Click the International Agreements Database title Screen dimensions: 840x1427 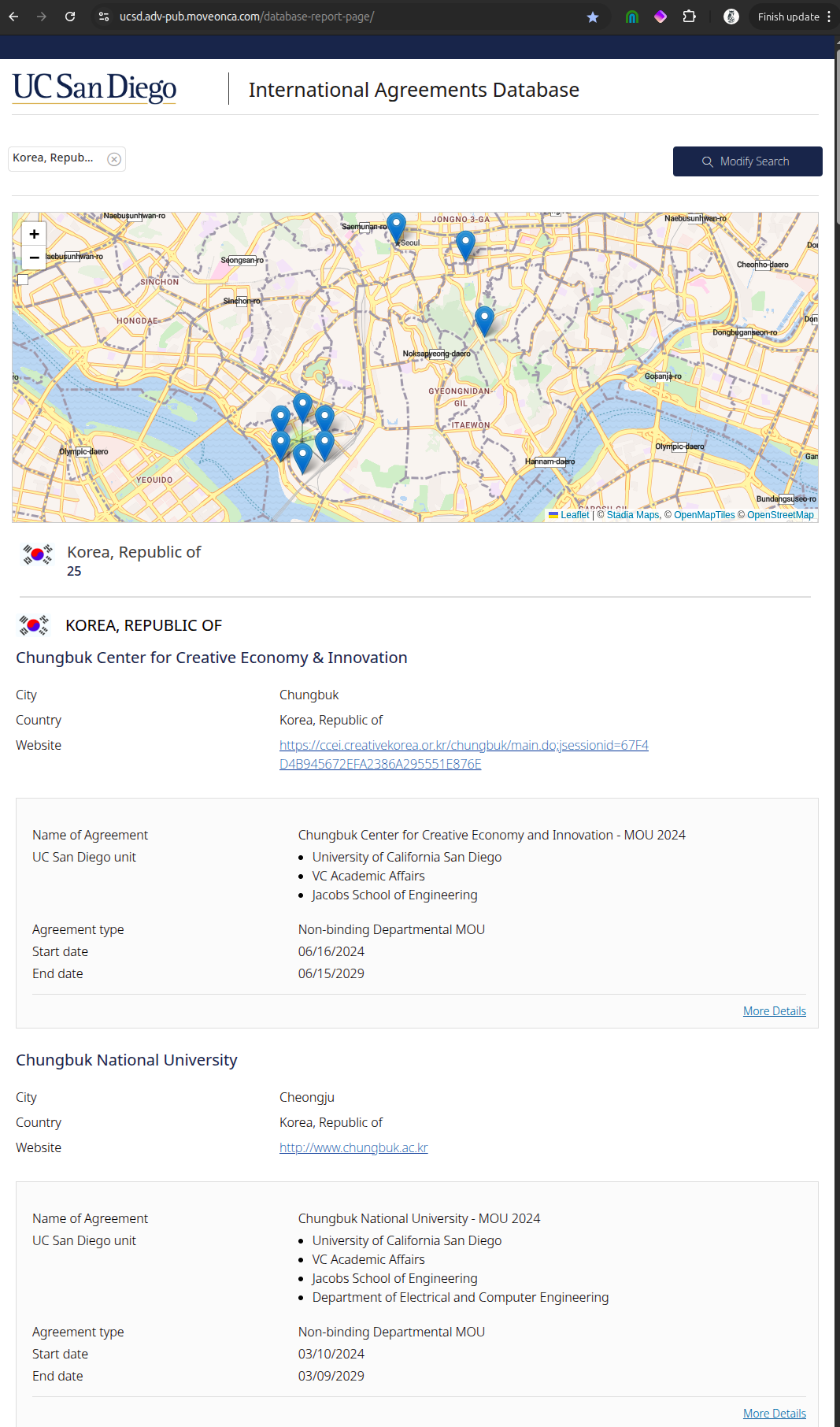[414, 90]
